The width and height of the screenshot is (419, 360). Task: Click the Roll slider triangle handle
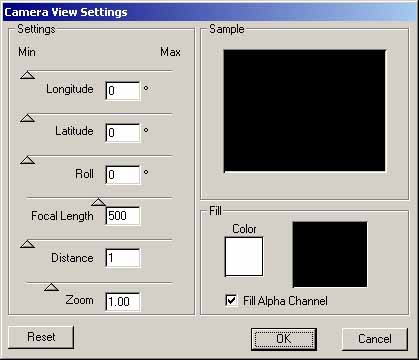27,160
